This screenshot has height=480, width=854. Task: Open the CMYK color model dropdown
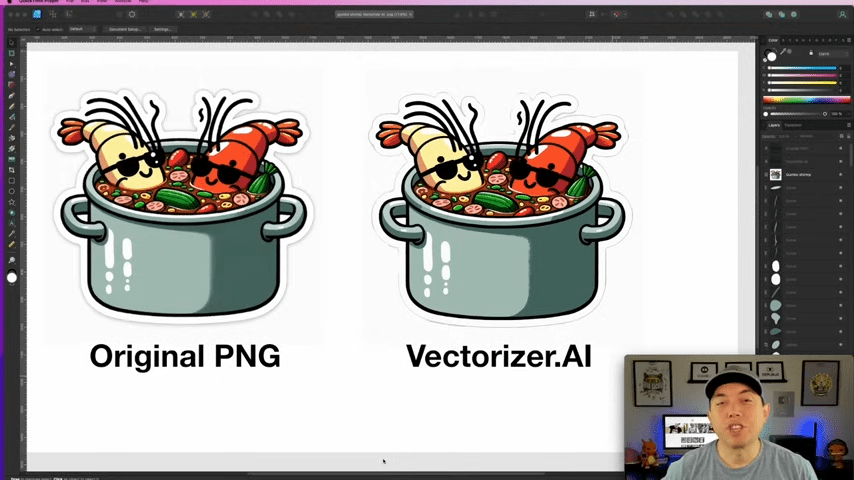[x=833, y=53]
